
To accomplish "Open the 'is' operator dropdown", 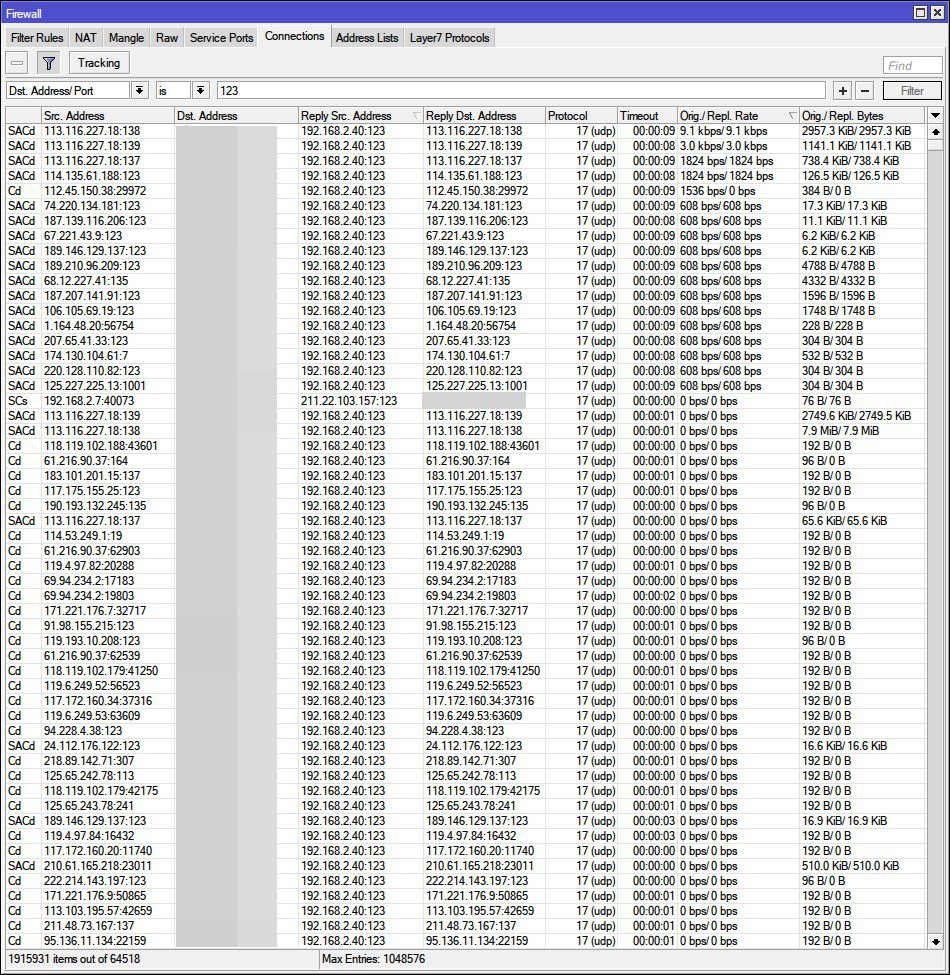I will pos(200,91).
